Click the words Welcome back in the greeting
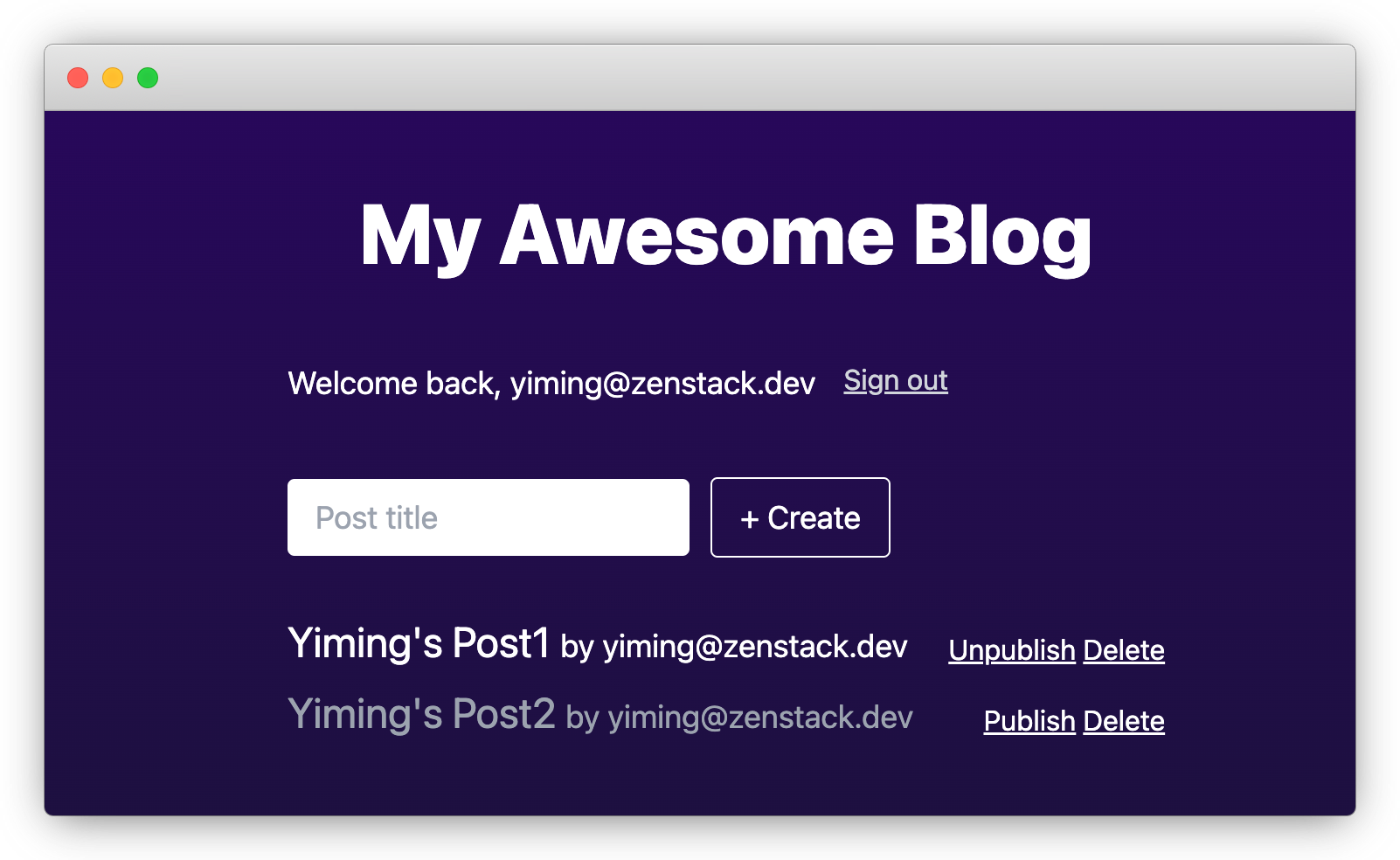This screenshot has width=1400, height=860. pyautogui.click(x=393, y=384)
